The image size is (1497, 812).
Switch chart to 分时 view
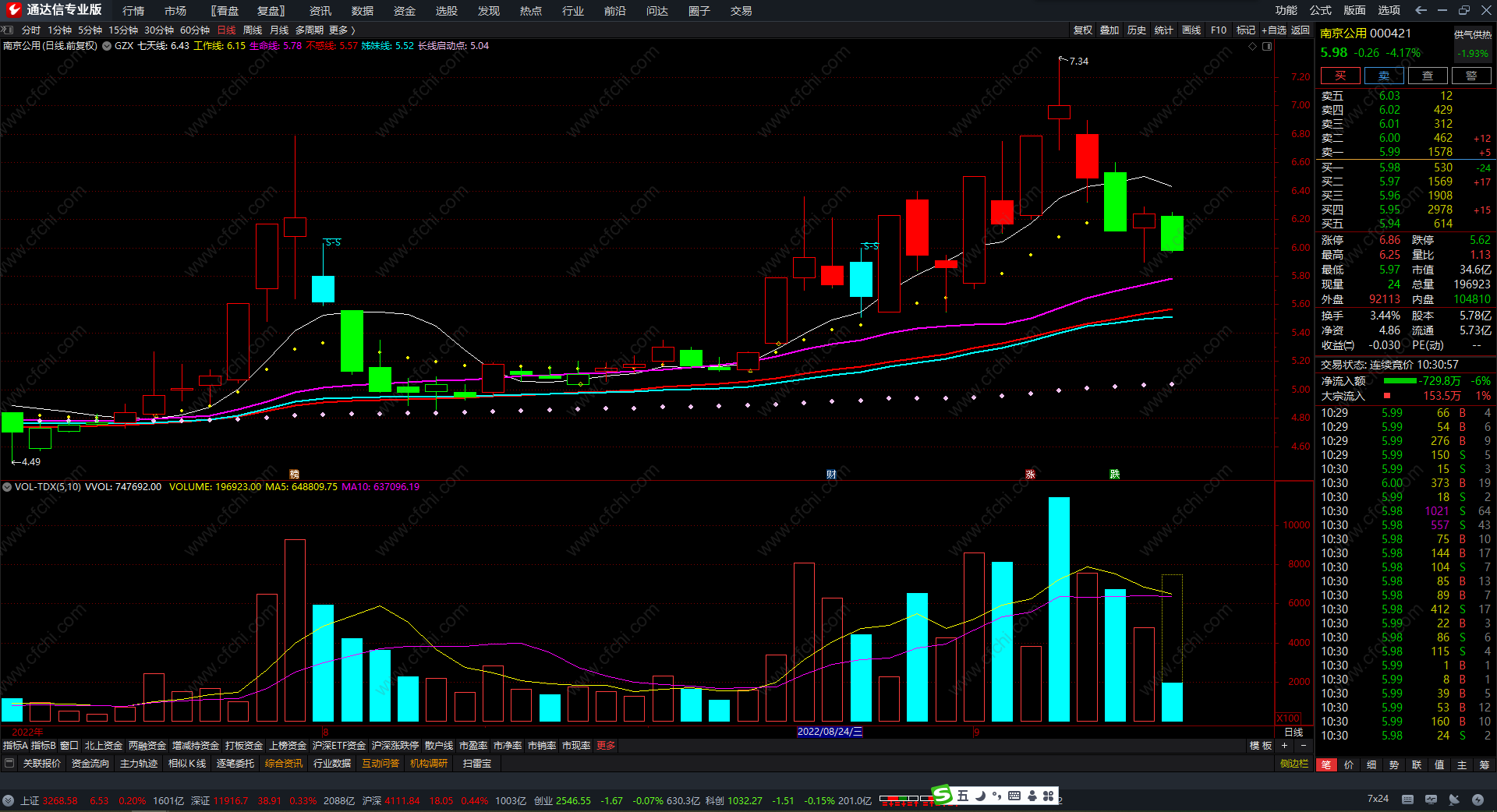[x=31, y=30]
